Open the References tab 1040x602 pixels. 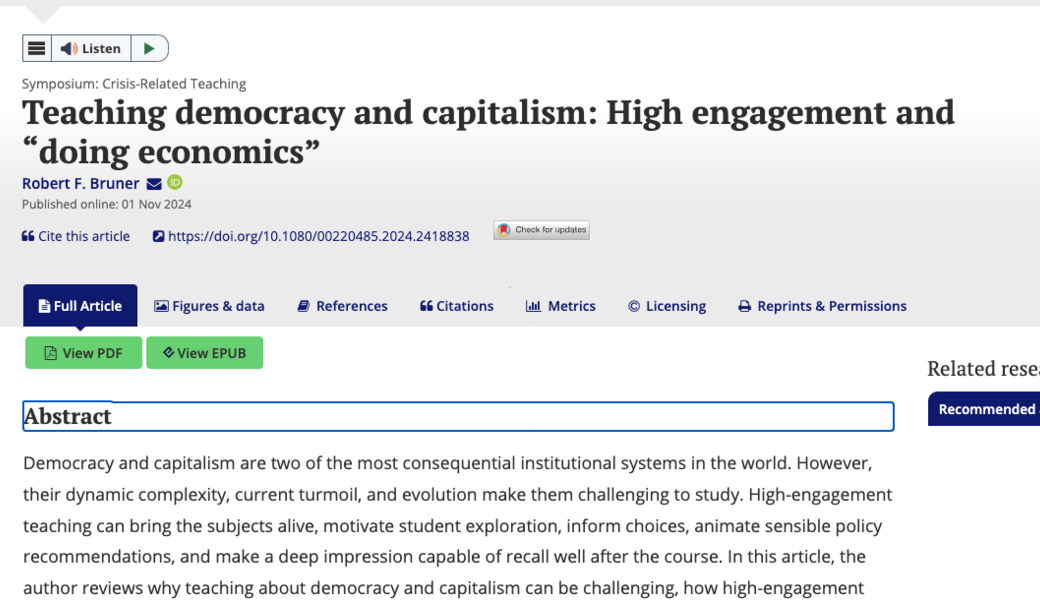coord(342,306)
